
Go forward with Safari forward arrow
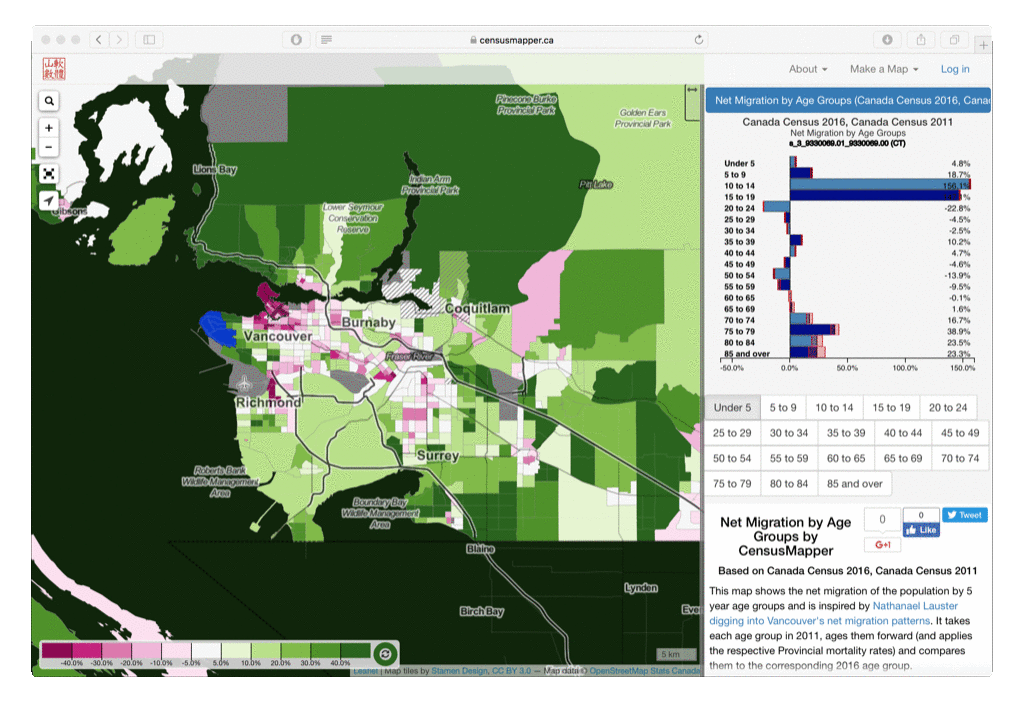pyautogui.click(x=119, y=40)
